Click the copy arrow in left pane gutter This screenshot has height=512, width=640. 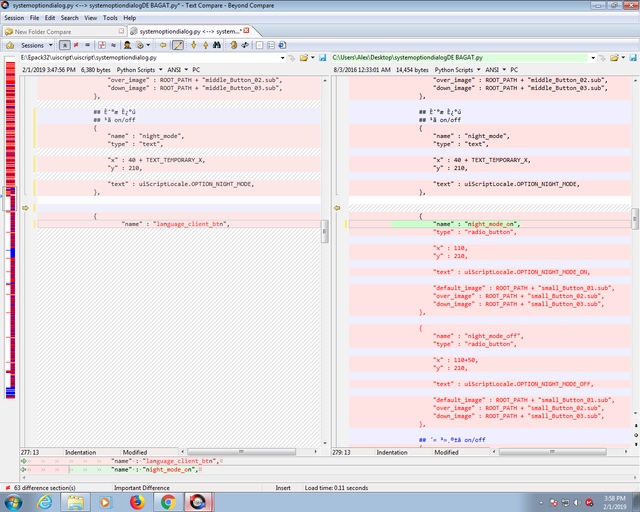(x=25, y=208)
